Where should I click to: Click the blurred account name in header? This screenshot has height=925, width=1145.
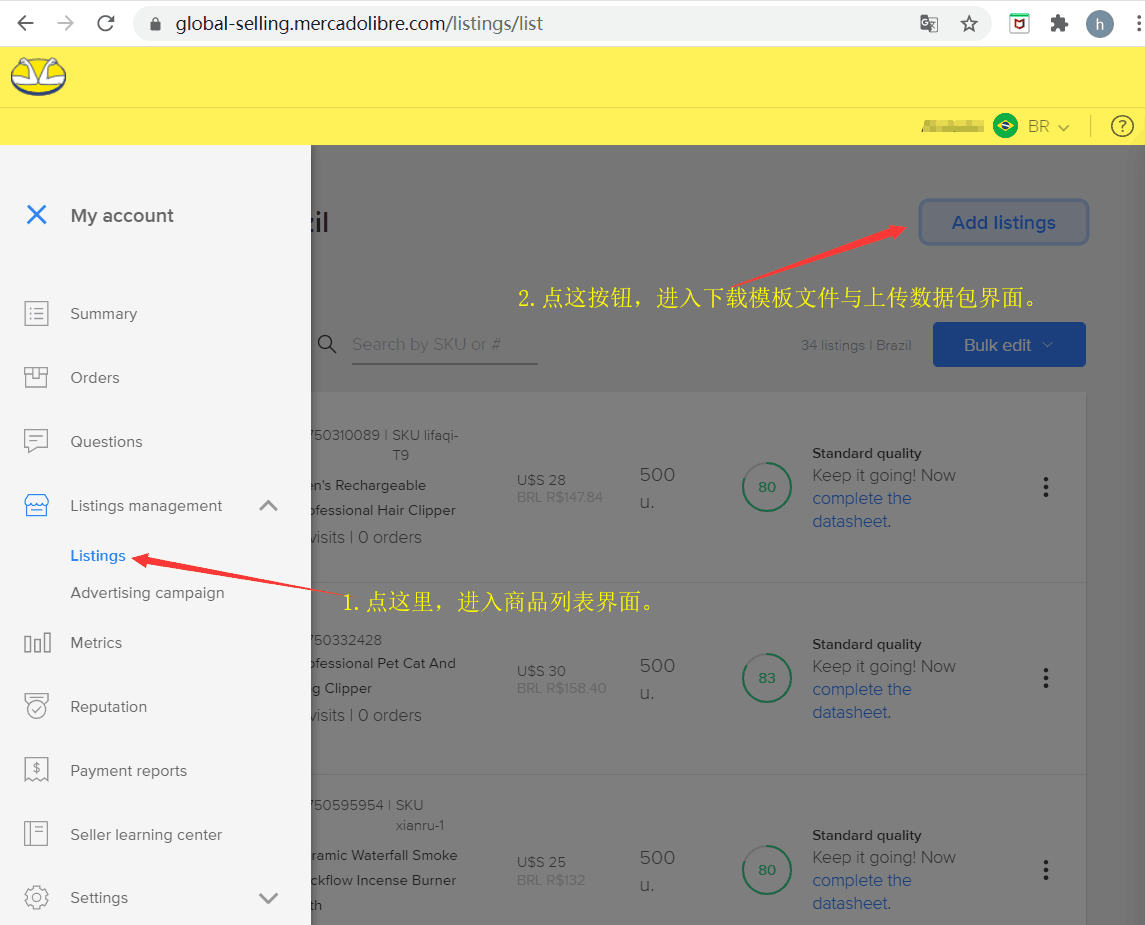(953, 126)
